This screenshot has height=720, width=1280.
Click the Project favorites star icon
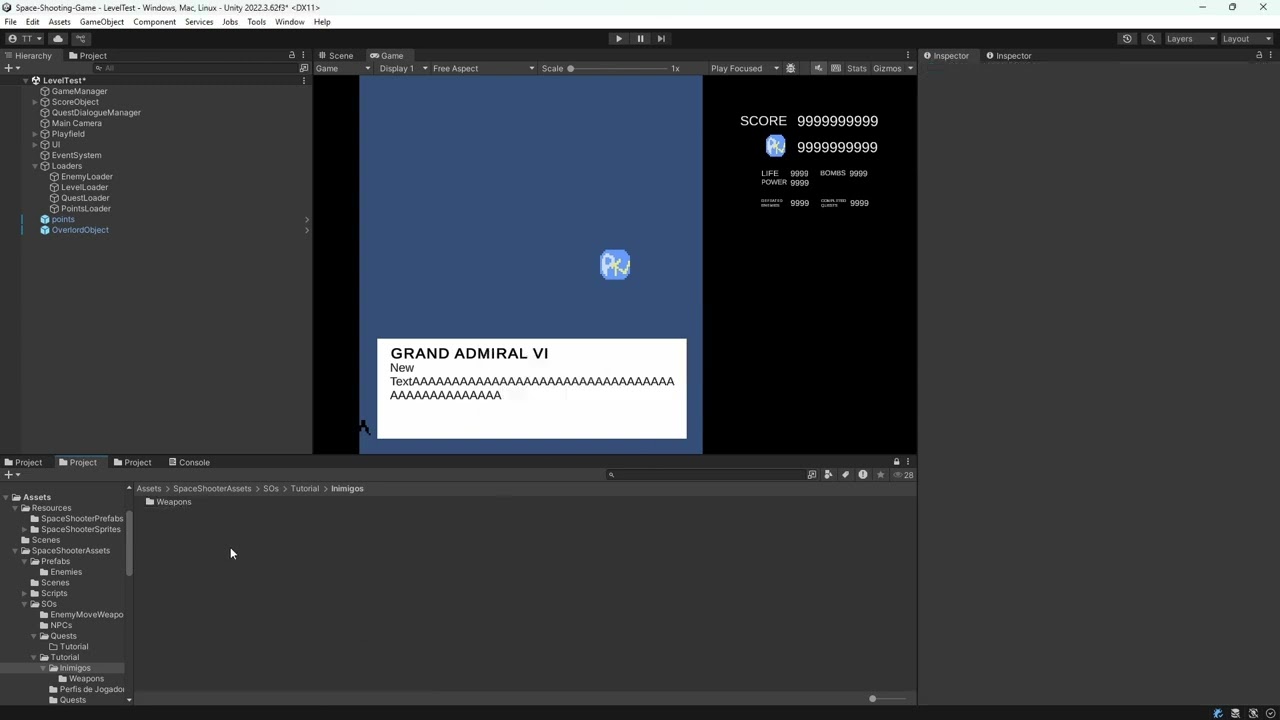coord(880,475)
